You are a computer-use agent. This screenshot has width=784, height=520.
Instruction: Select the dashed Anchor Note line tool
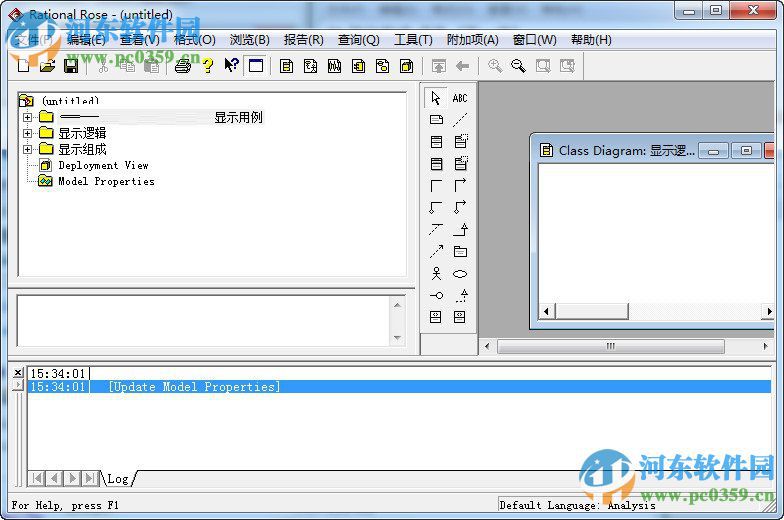[x=460, y=120]
